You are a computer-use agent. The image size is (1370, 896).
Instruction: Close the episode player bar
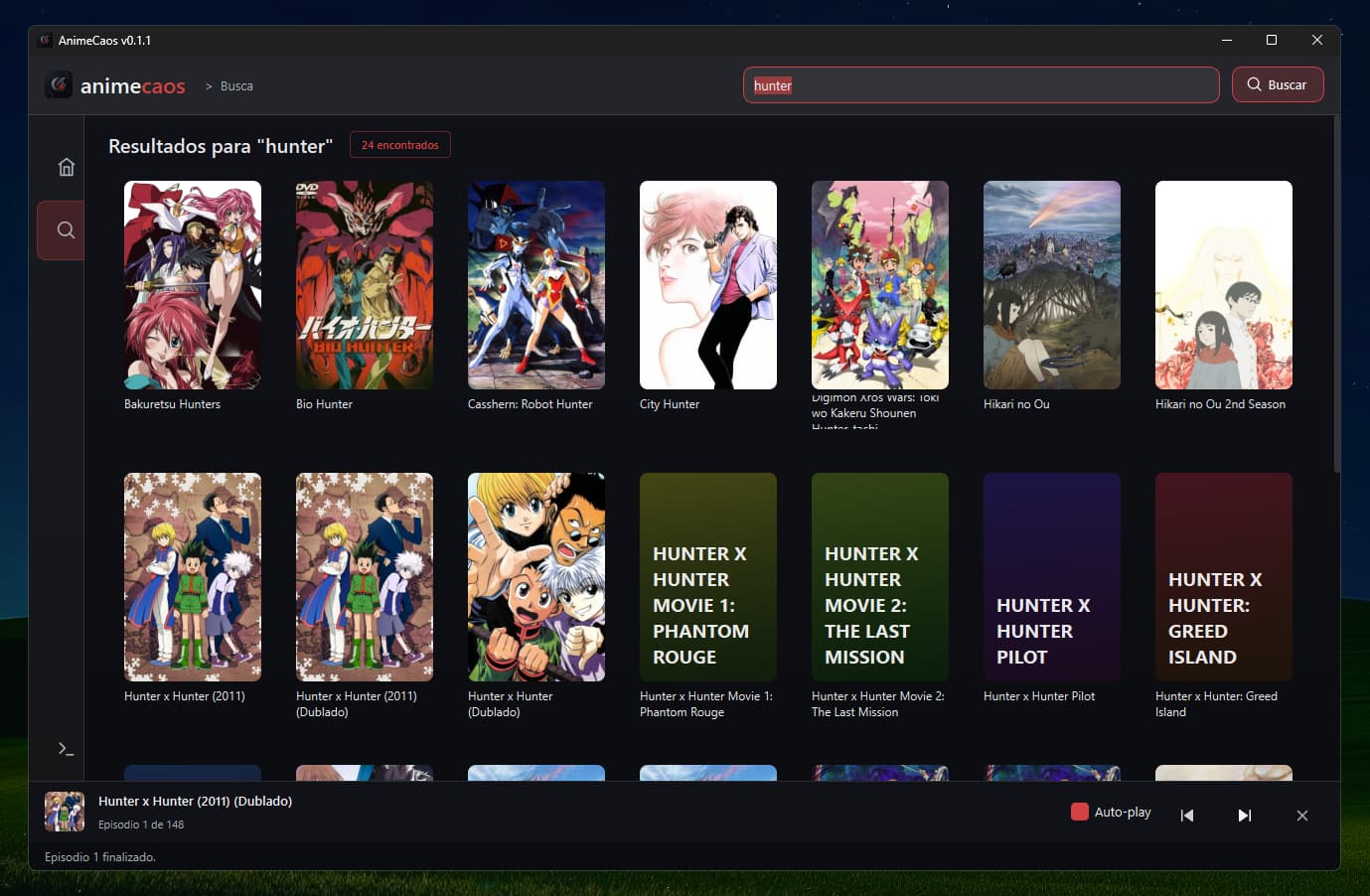tap(1302, 816)
